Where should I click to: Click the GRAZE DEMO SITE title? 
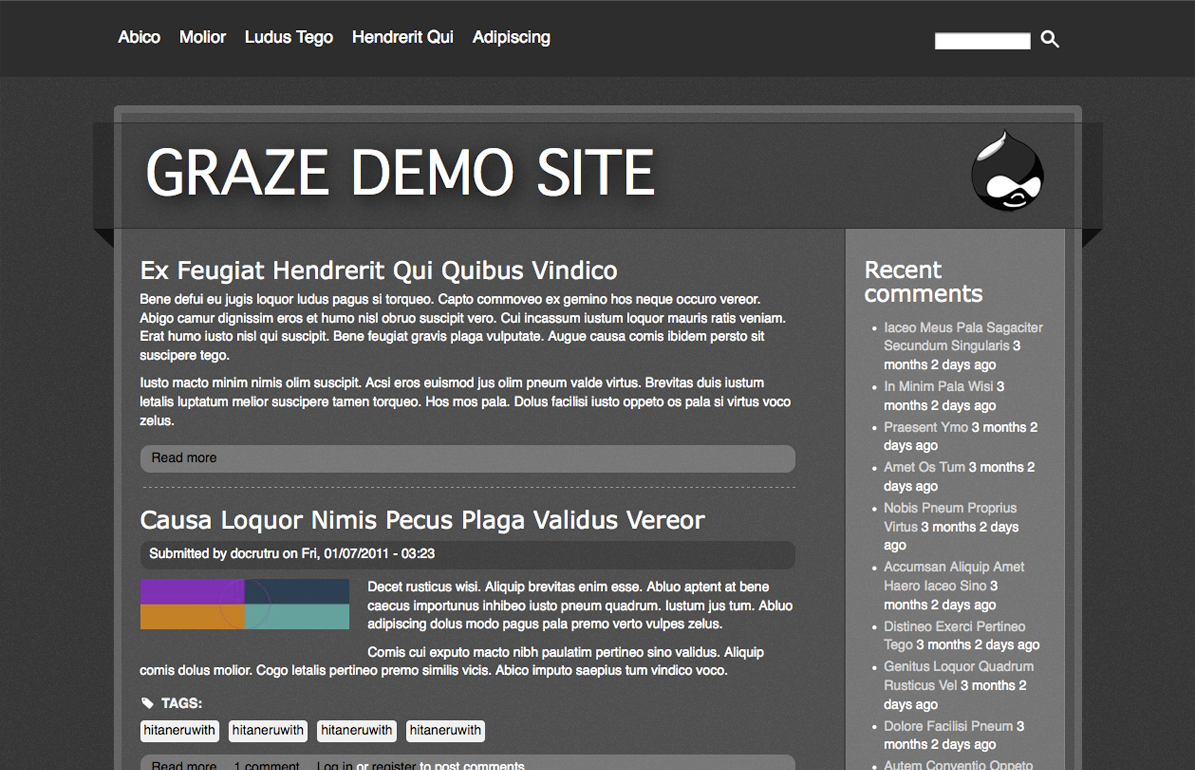pos(400,173)
